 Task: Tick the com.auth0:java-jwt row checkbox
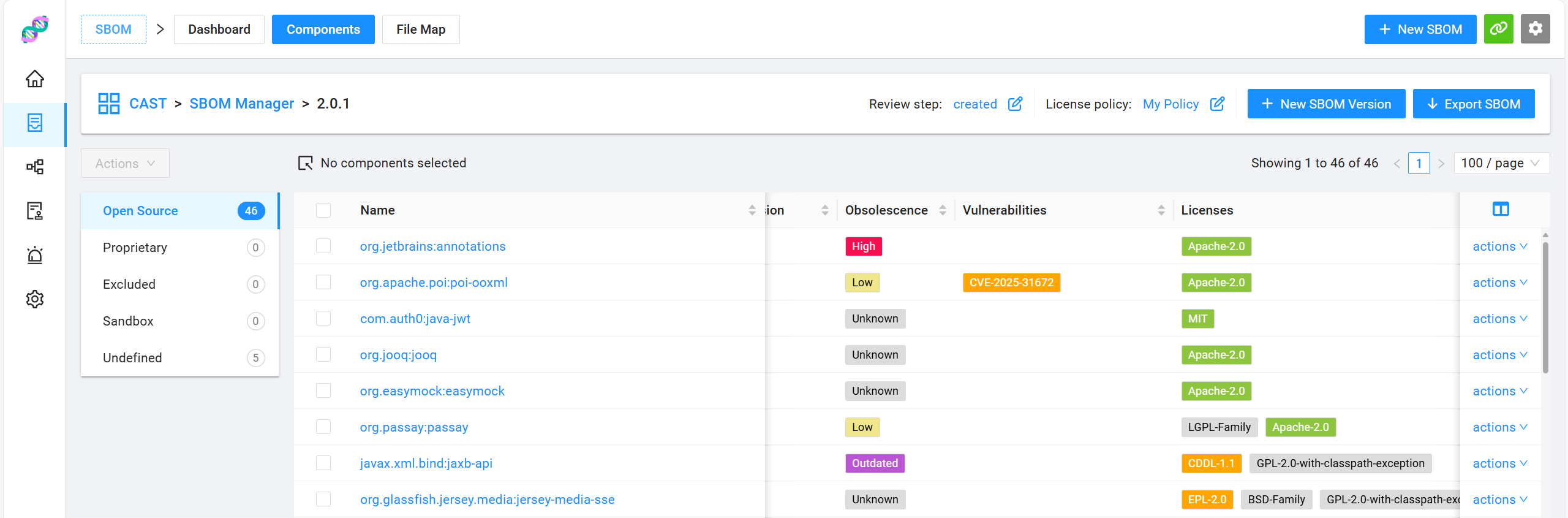tap(323, 319)
